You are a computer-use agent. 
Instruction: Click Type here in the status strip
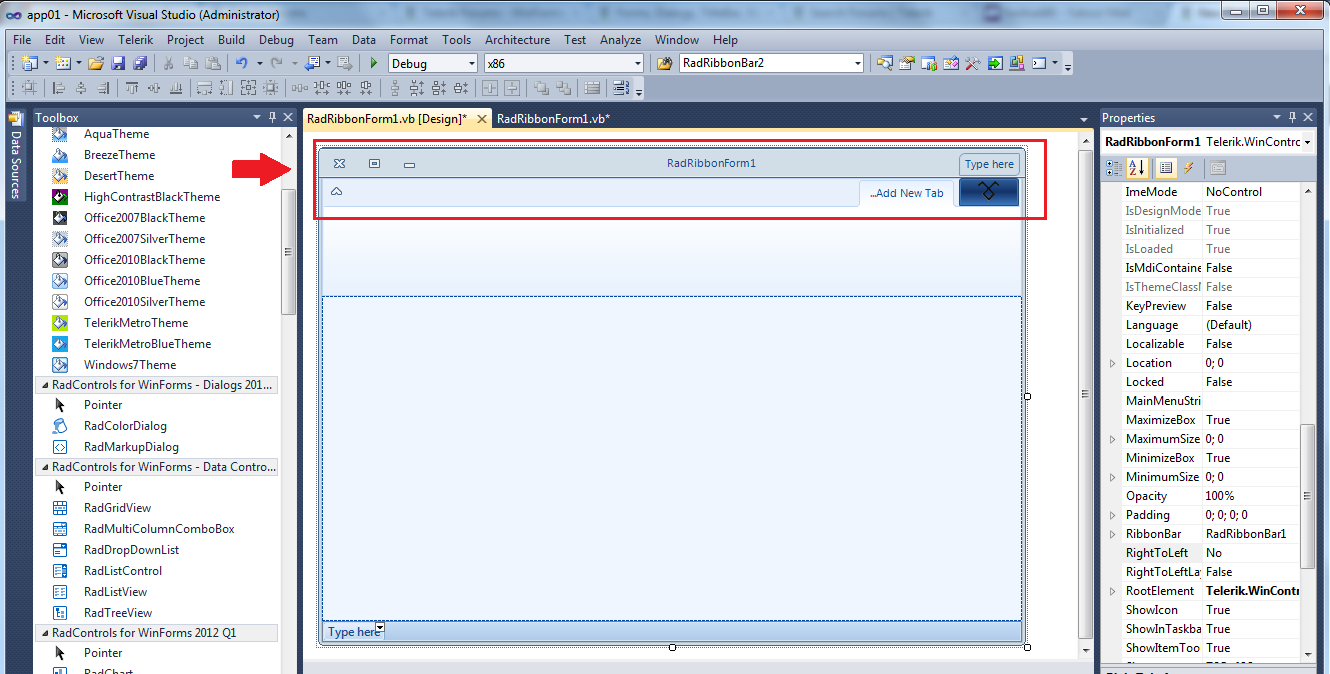[x=354, y=632]
